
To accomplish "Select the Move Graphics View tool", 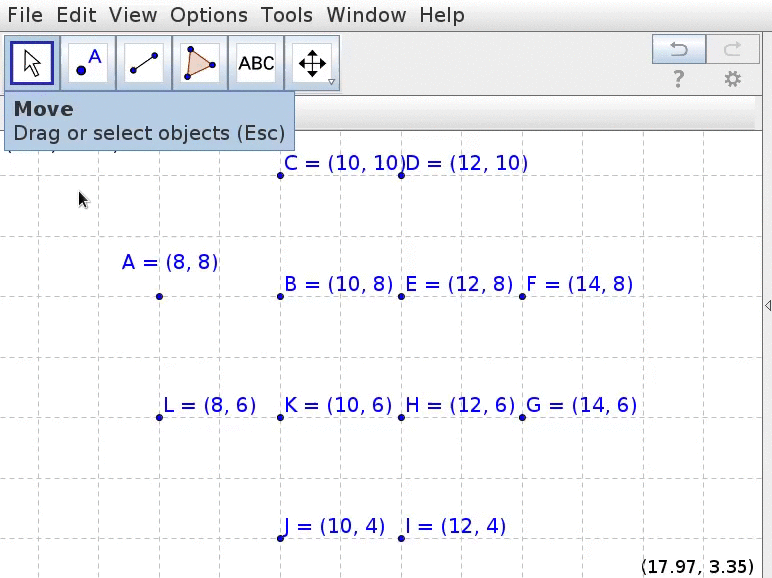I will tap(312, 63).
